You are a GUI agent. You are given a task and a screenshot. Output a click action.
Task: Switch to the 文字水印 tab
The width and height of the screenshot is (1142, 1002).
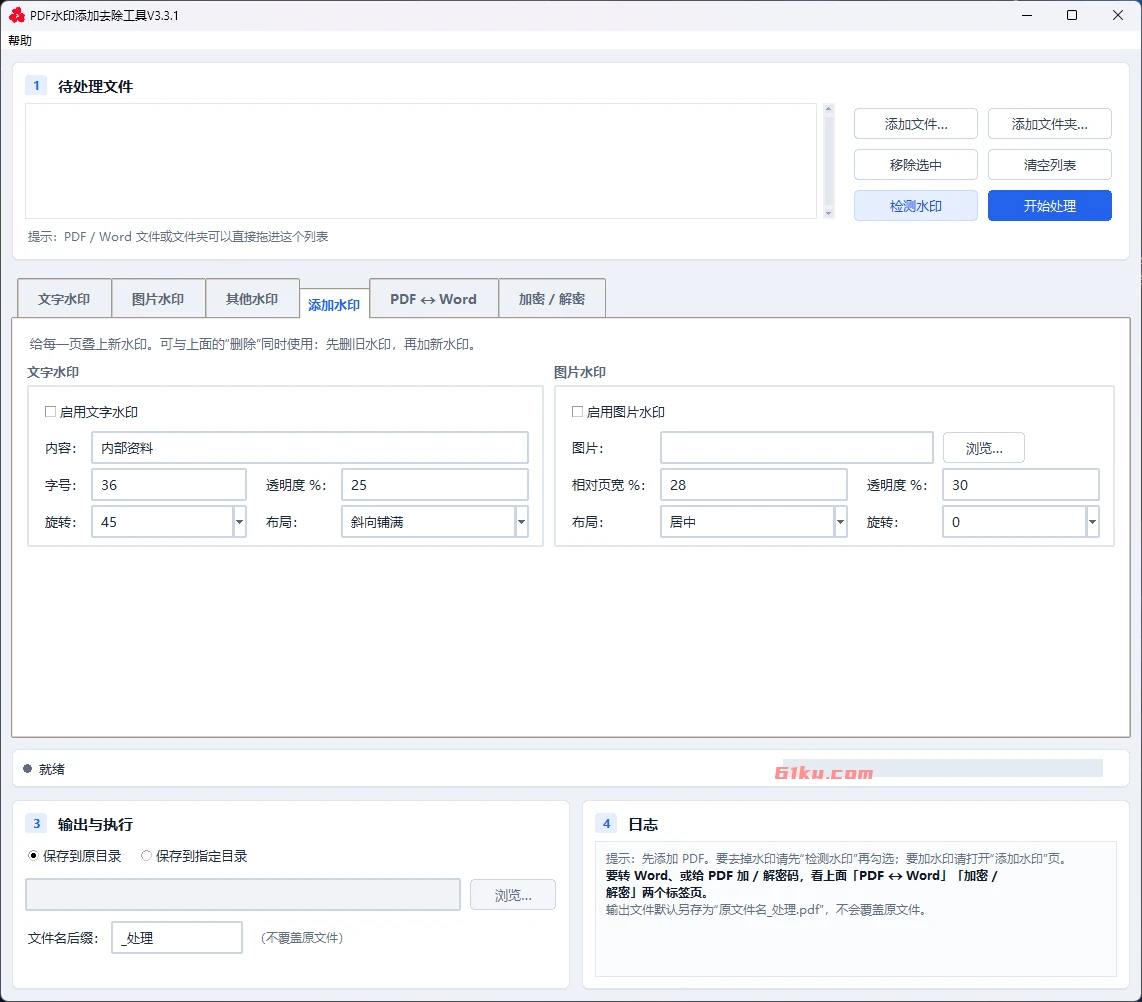[64, 299]
